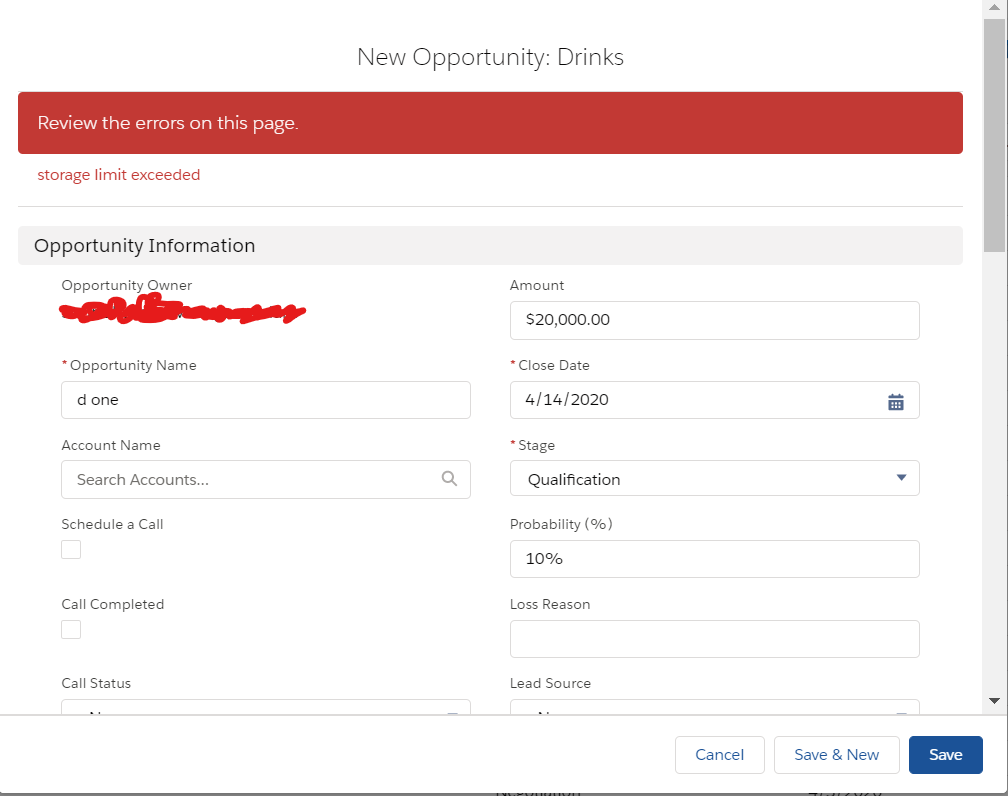
Task: Focus the Amount field showing $20,000.00
Action: (x=714, y=320)
